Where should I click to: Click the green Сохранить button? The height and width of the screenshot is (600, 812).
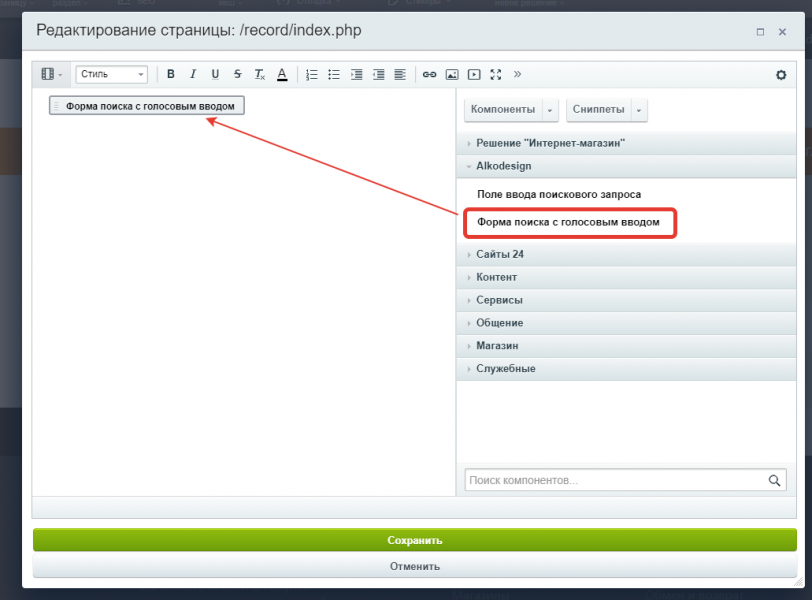click(x=414, y=540)
